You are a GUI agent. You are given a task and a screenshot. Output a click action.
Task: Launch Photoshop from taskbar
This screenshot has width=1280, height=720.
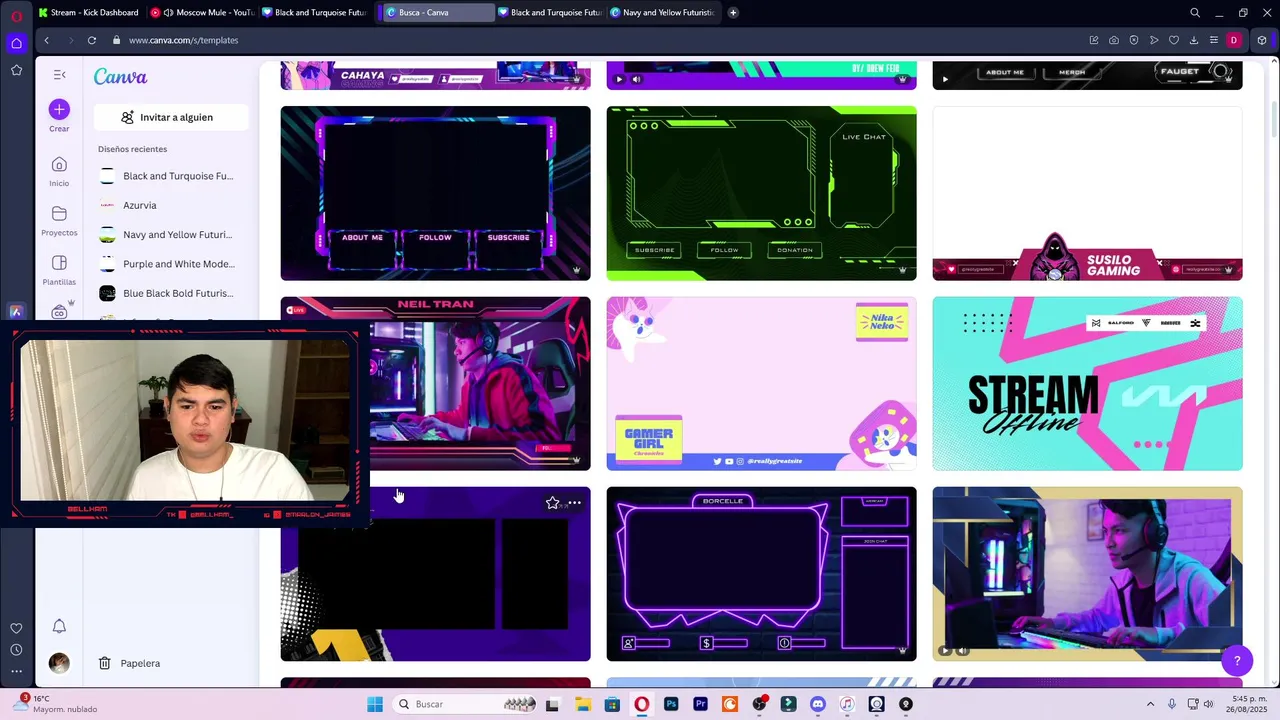[671, 704]
